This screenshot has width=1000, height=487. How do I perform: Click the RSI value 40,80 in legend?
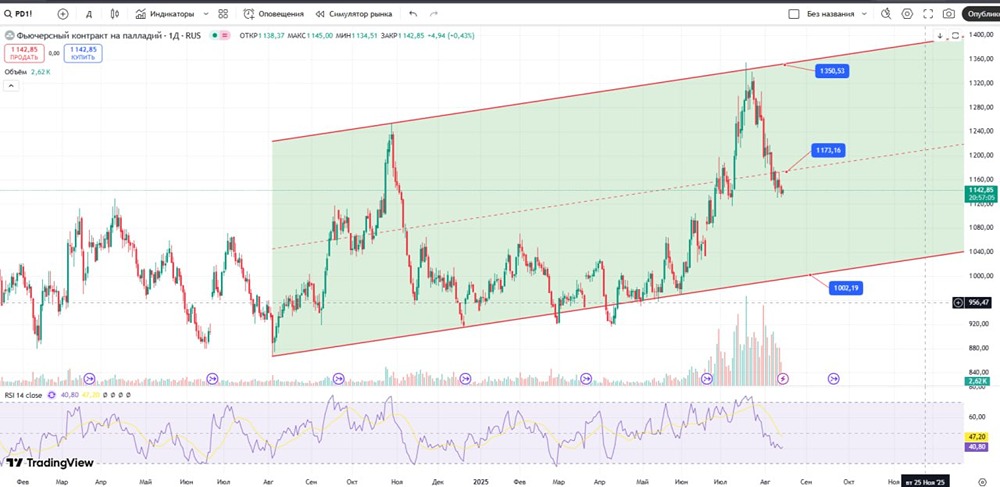(x=70, y=395)
